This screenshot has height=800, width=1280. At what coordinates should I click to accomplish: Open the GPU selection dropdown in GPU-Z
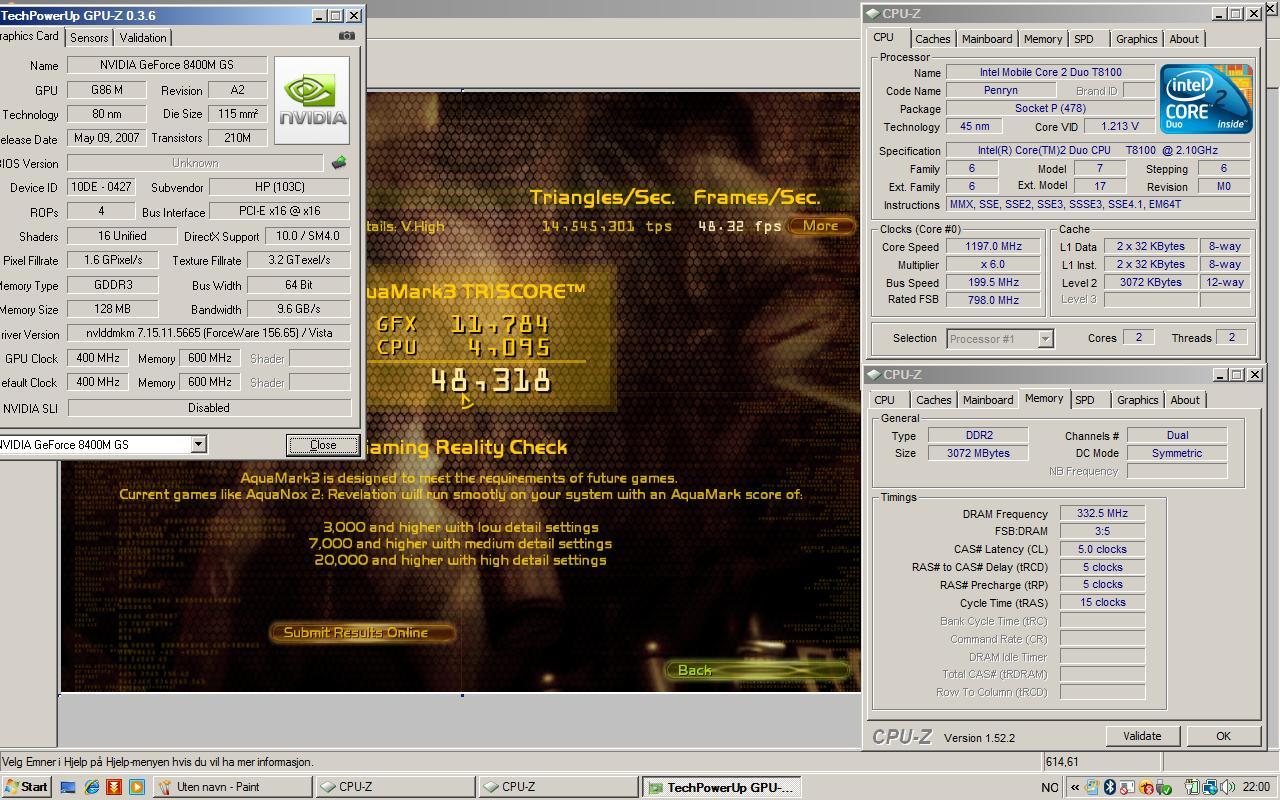coord(198,444)
